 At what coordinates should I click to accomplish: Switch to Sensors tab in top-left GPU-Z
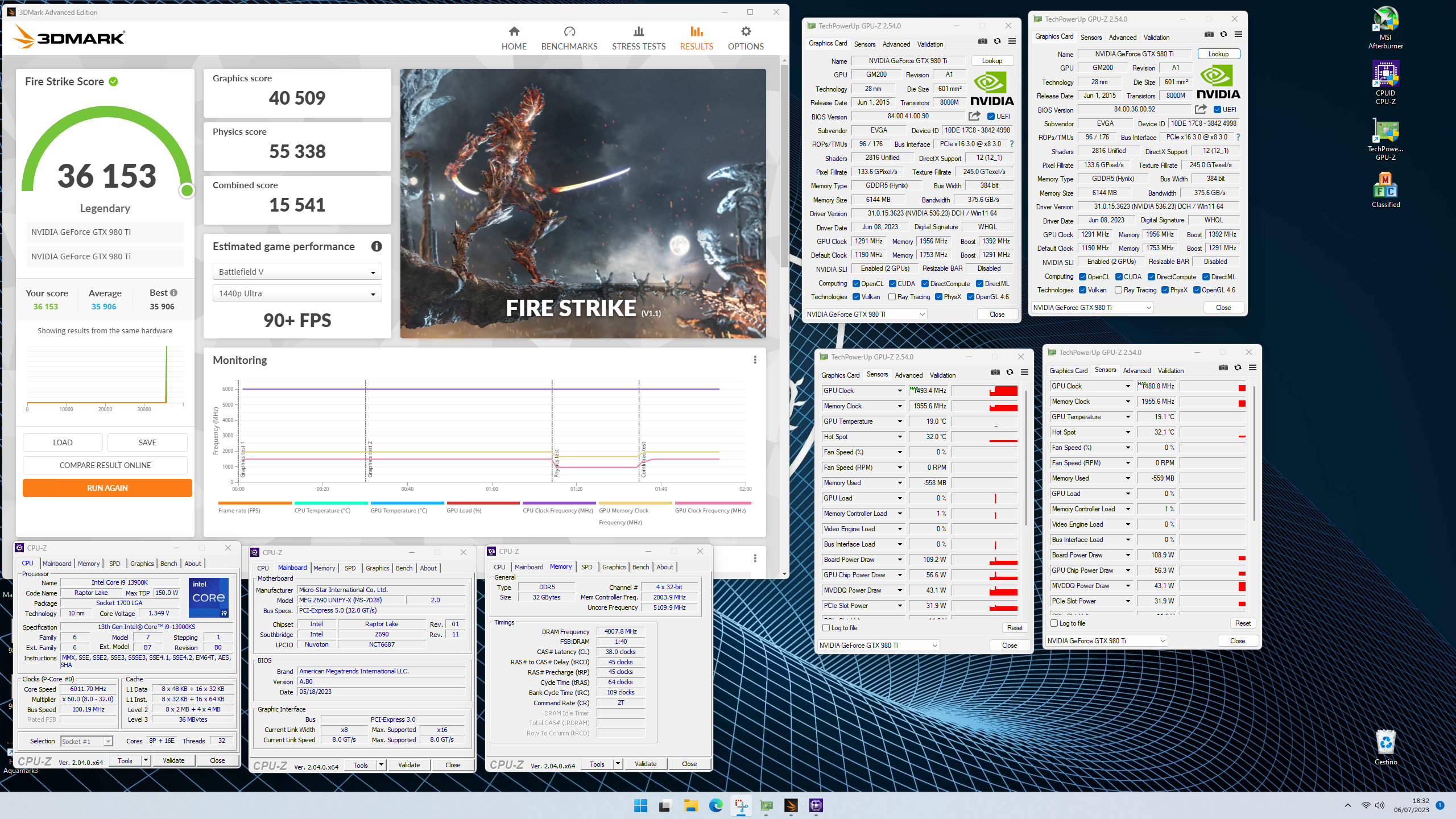[x=864, y=44]
